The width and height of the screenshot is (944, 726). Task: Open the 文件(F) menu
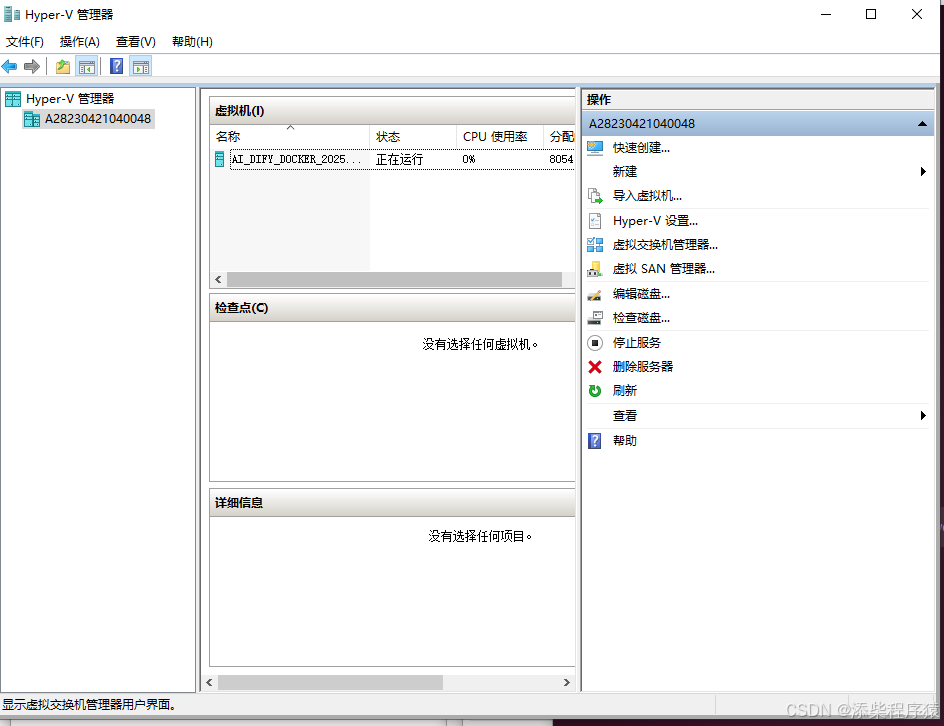click(x=25, y=42)
